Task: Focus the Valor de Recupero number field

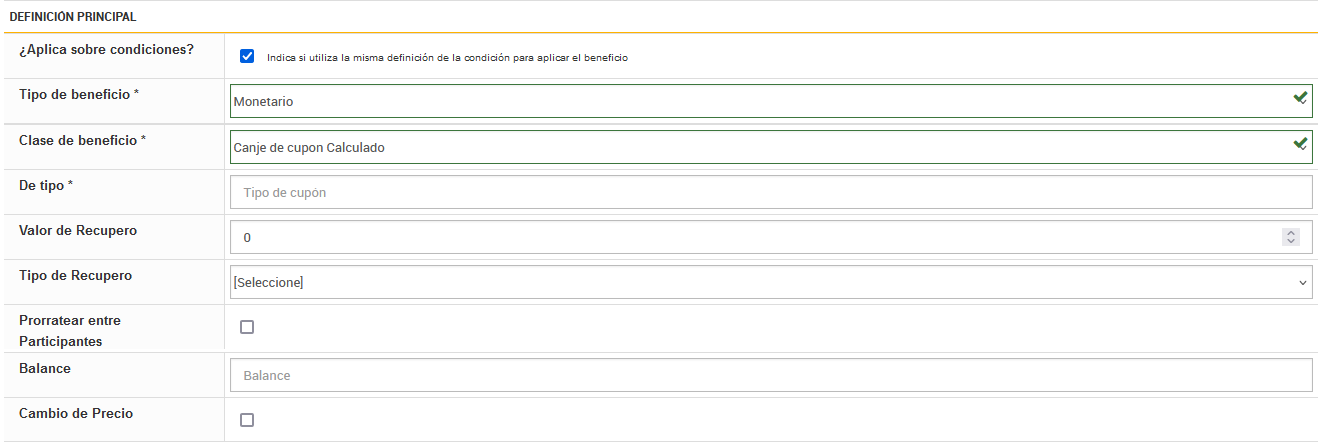Action: [x=750, y=238]
